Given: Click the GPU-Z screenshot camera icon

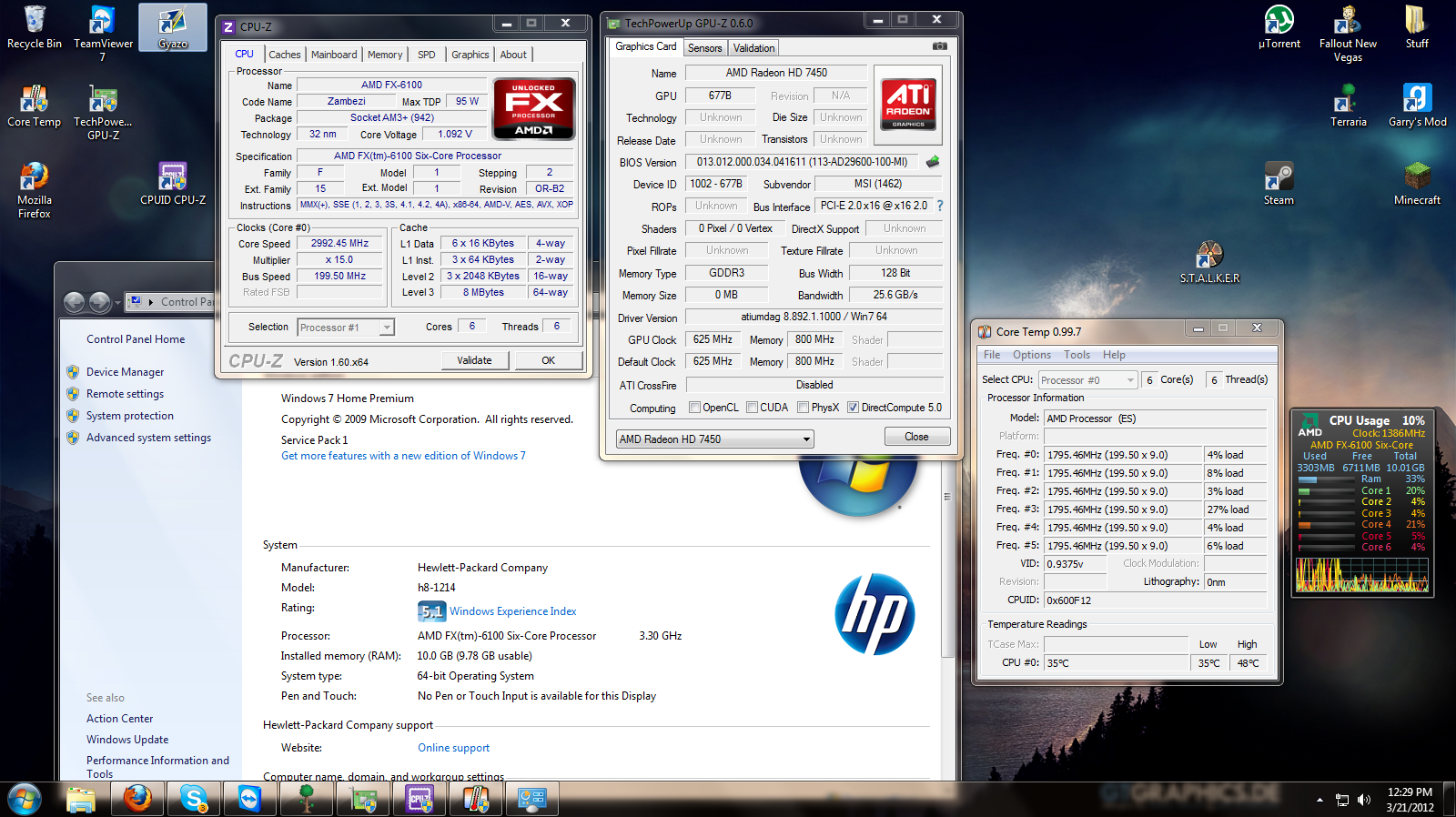Looking at the screenshot, I should click(x=940, y=46).
